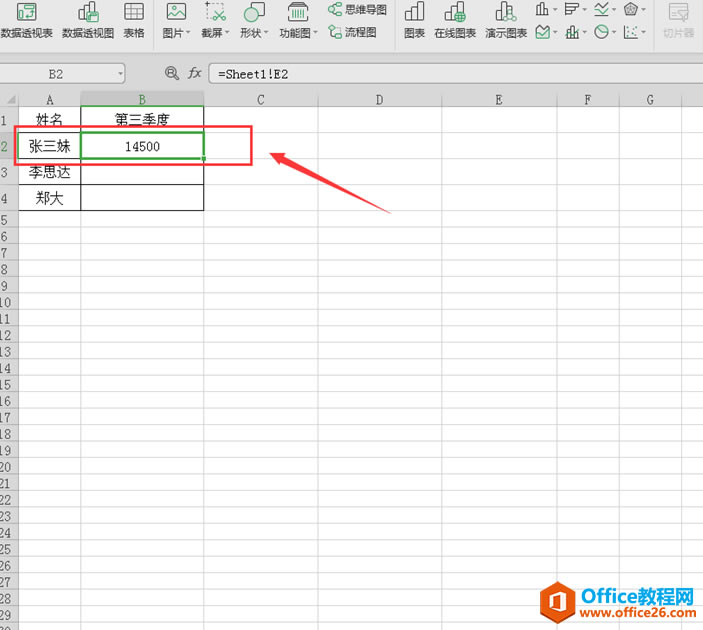Insert a combo chart from ribbon
703x630 pixels.
point(572,32)
